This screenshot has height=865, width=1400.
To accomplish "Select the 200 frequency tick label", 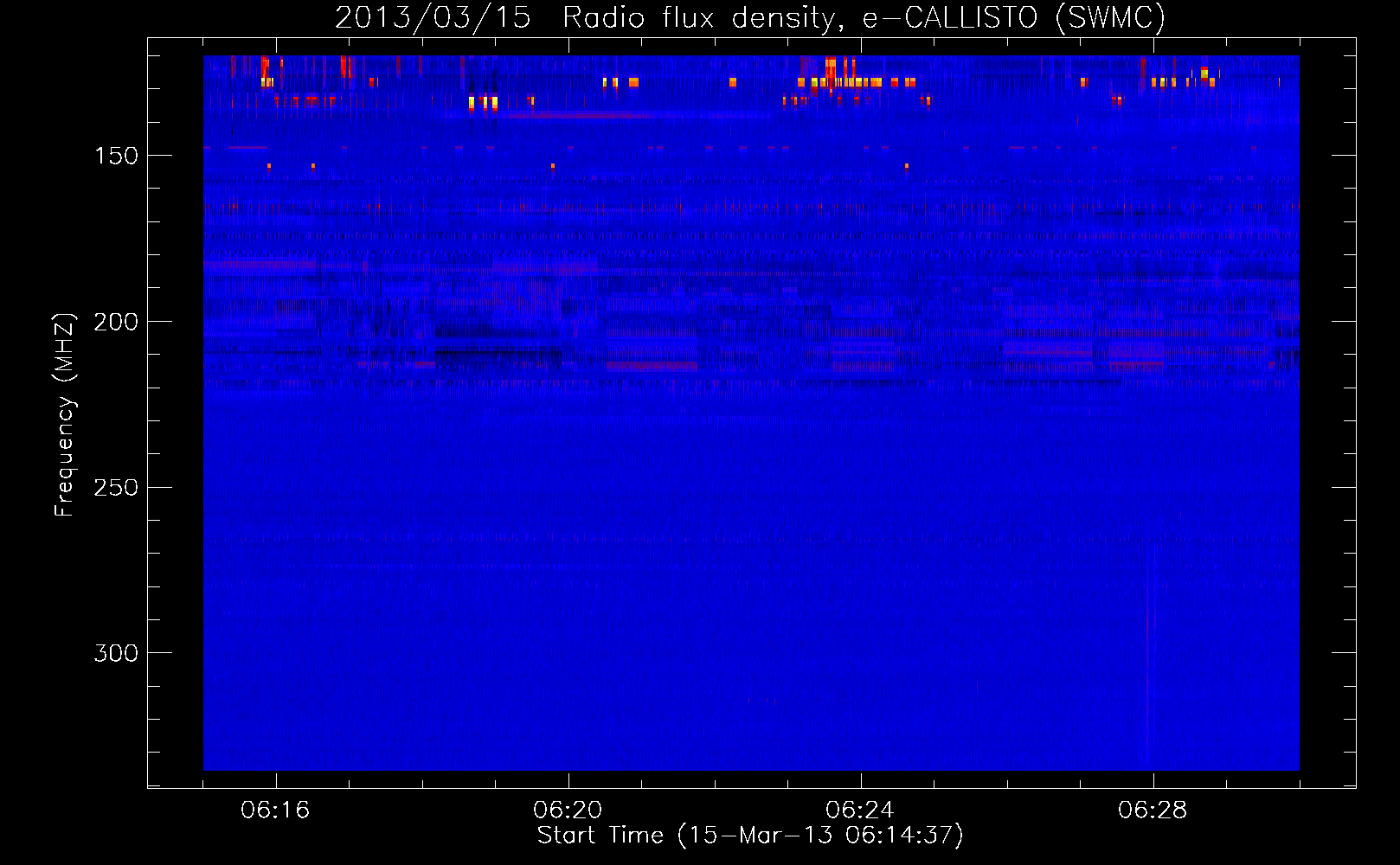I will [116, 322].
